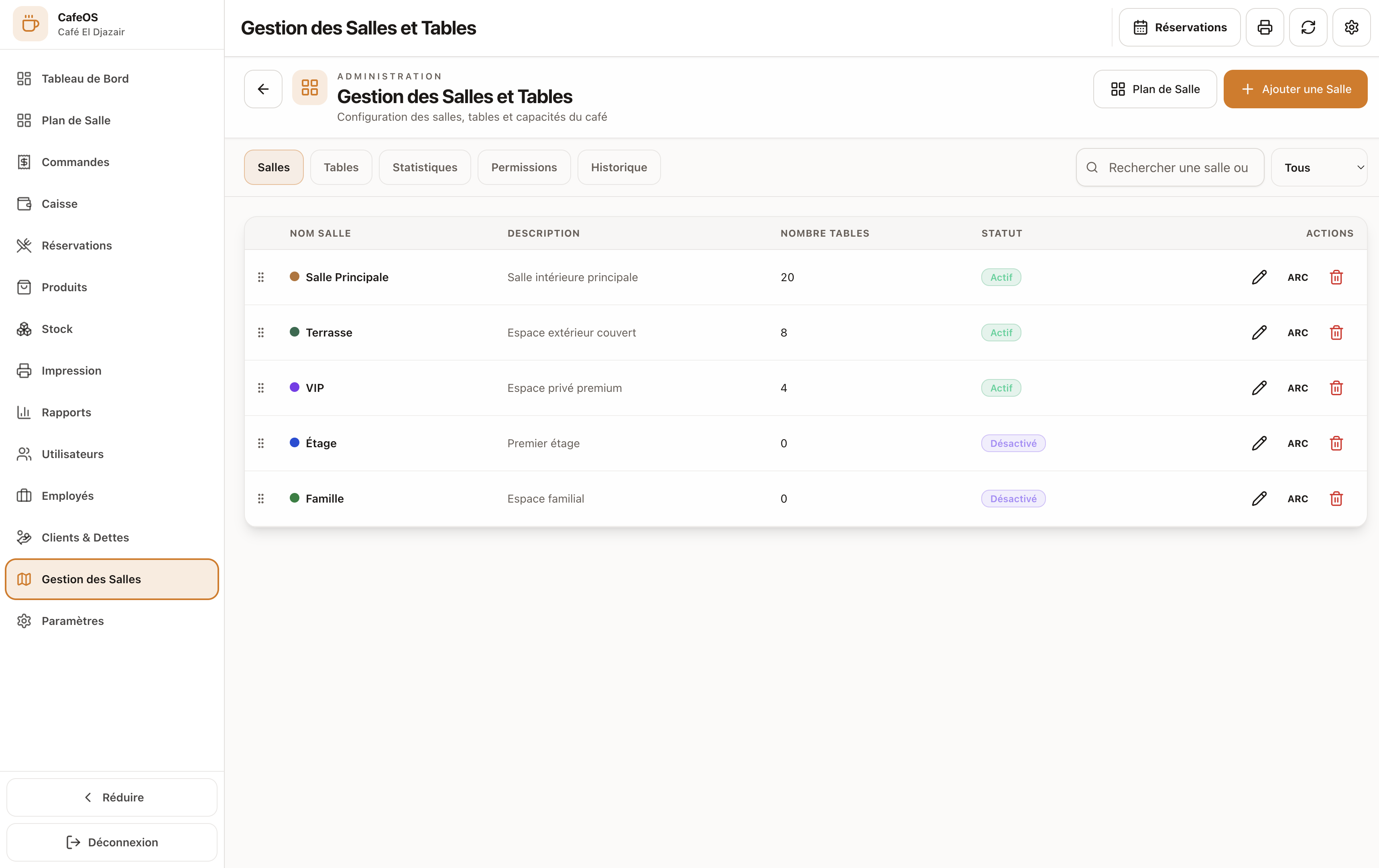Click the Rechercher une salle search field
1379x868 pixels.
(1170, 168)
